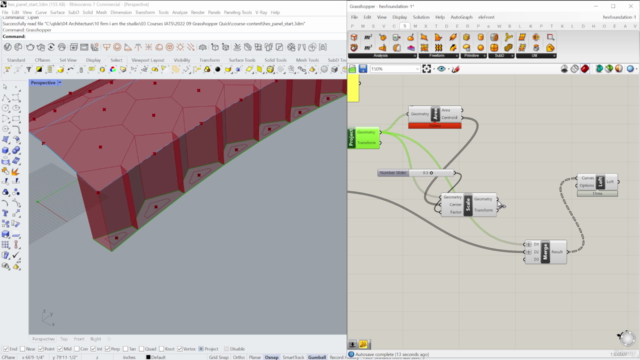
Task: Switch to the Front viewport tab
Action: 79,339
